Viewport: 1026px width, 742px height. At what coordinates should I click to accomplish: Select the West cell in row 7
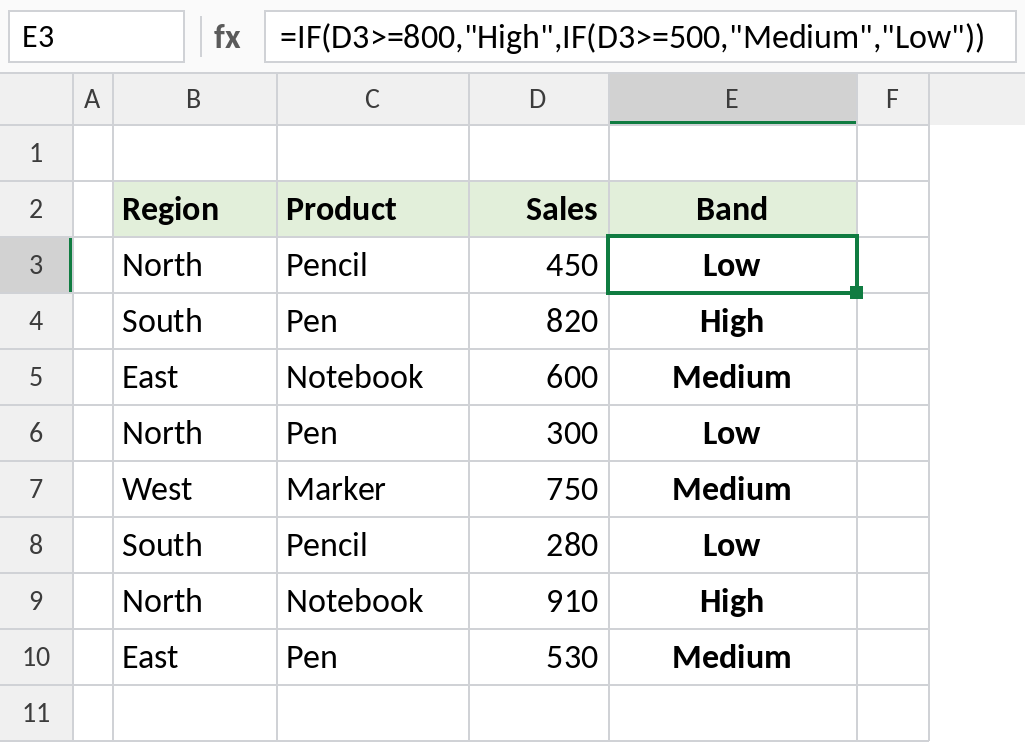(x=195, y=489)
